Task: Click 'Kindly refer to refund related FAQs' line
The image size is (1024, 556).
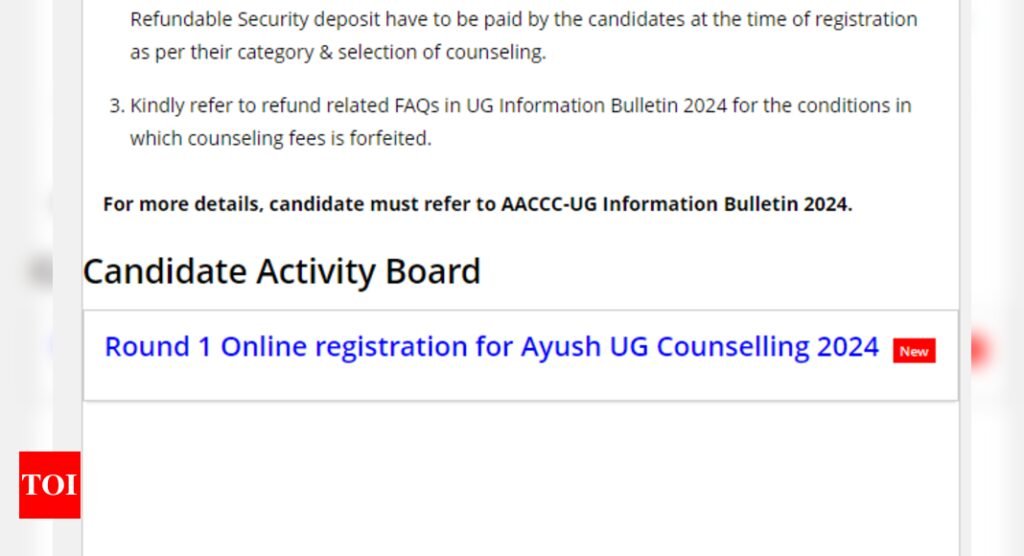Action: pyautogui.click(x=520, y=106)
